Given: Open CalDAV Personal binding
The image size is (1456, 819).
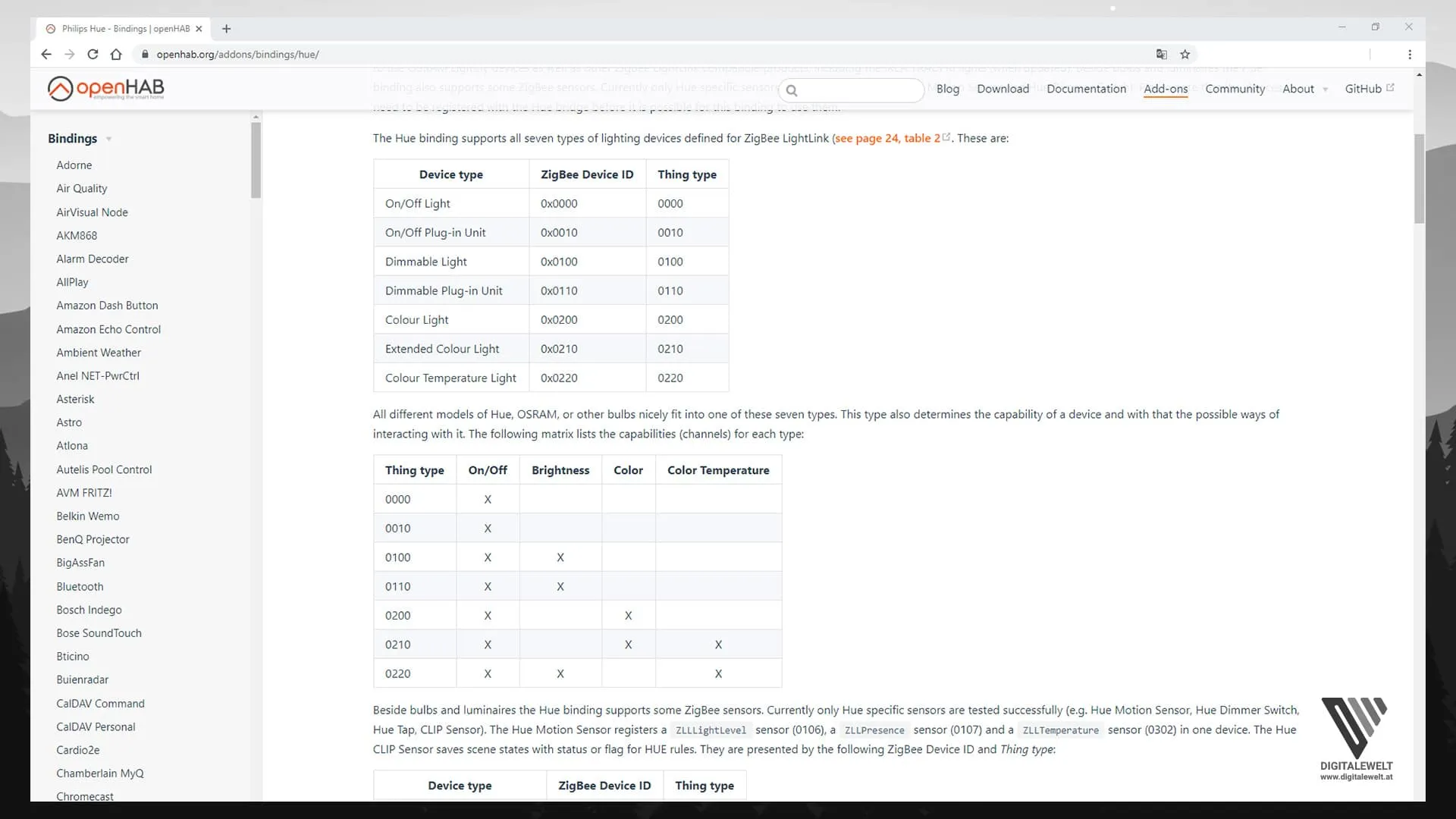Looking at the screenshot, I should [96, 726].
